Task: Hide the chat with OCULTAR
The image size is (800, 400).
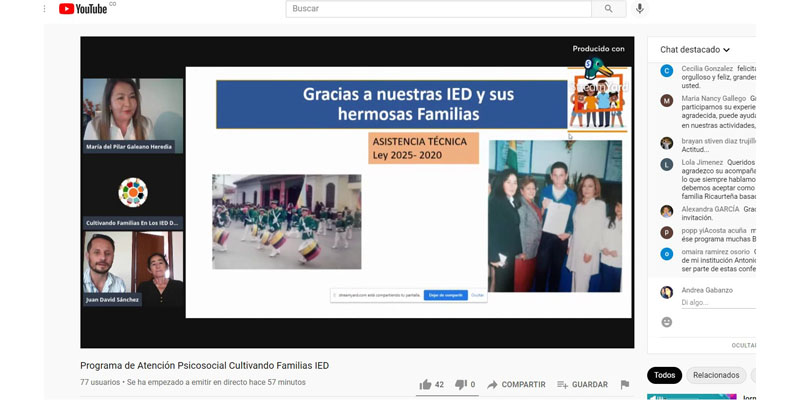Action: click(743, 345)
